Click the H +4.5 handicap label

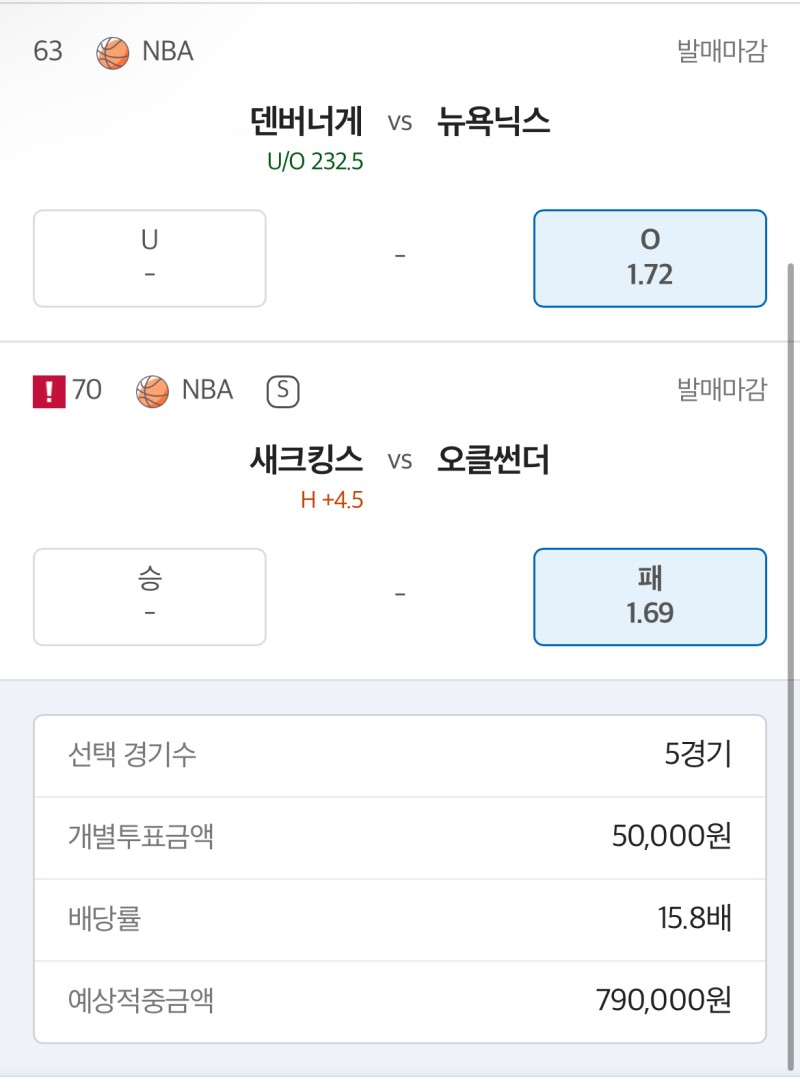coord(332,500)
